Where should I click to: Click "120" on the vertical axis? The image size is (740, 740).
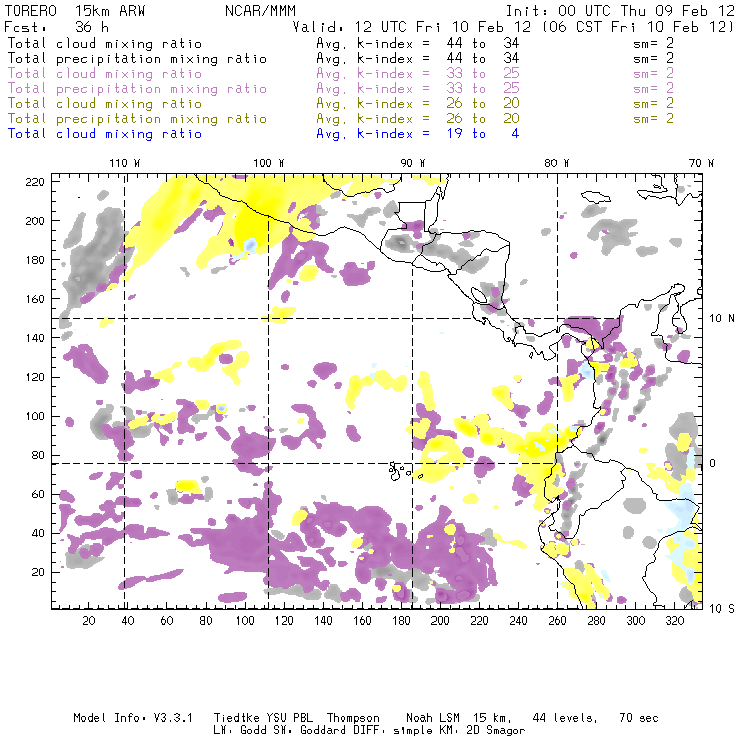click(35, 377)
